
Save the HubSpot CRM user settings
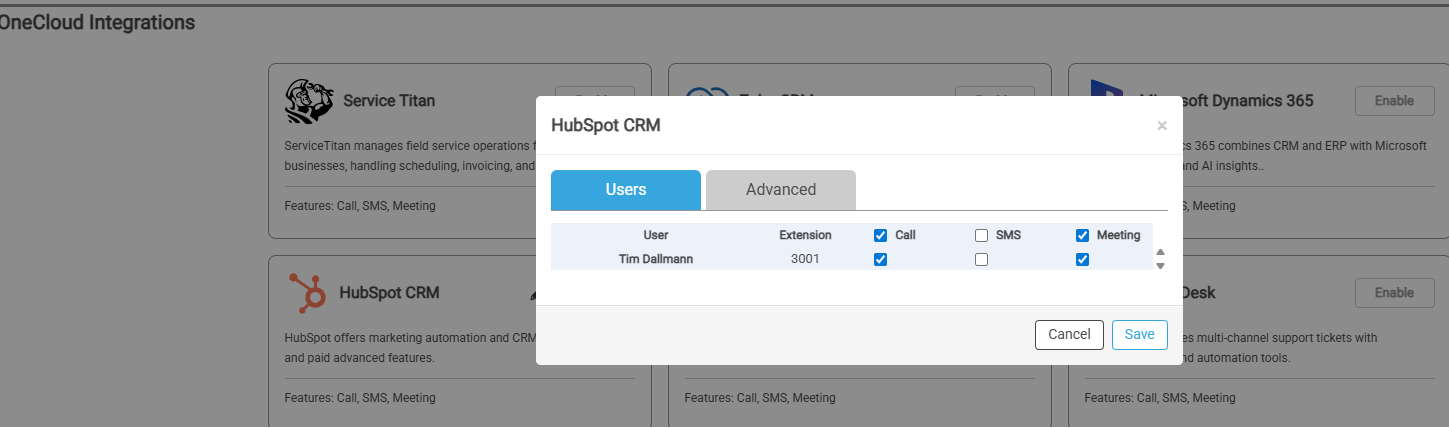point(1139,335)
